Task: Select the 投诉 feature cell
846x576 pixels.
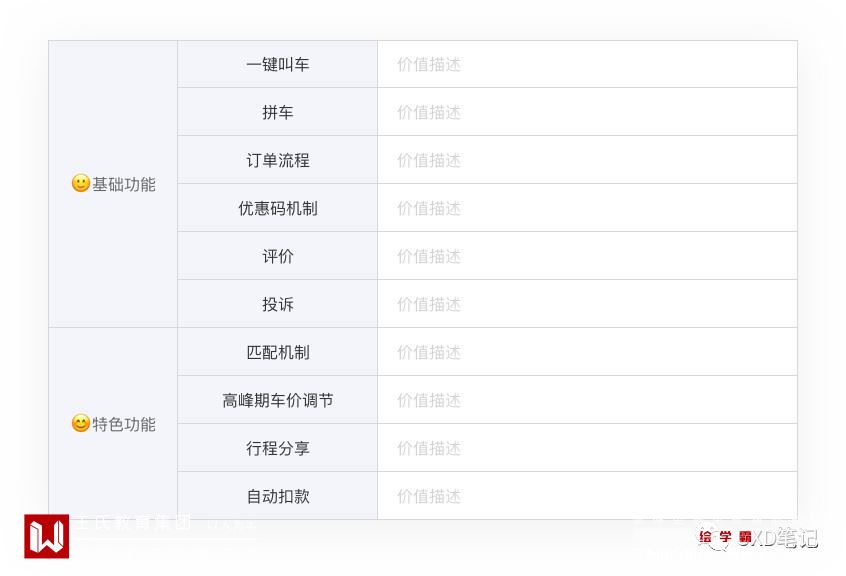Action: point(278,304)
